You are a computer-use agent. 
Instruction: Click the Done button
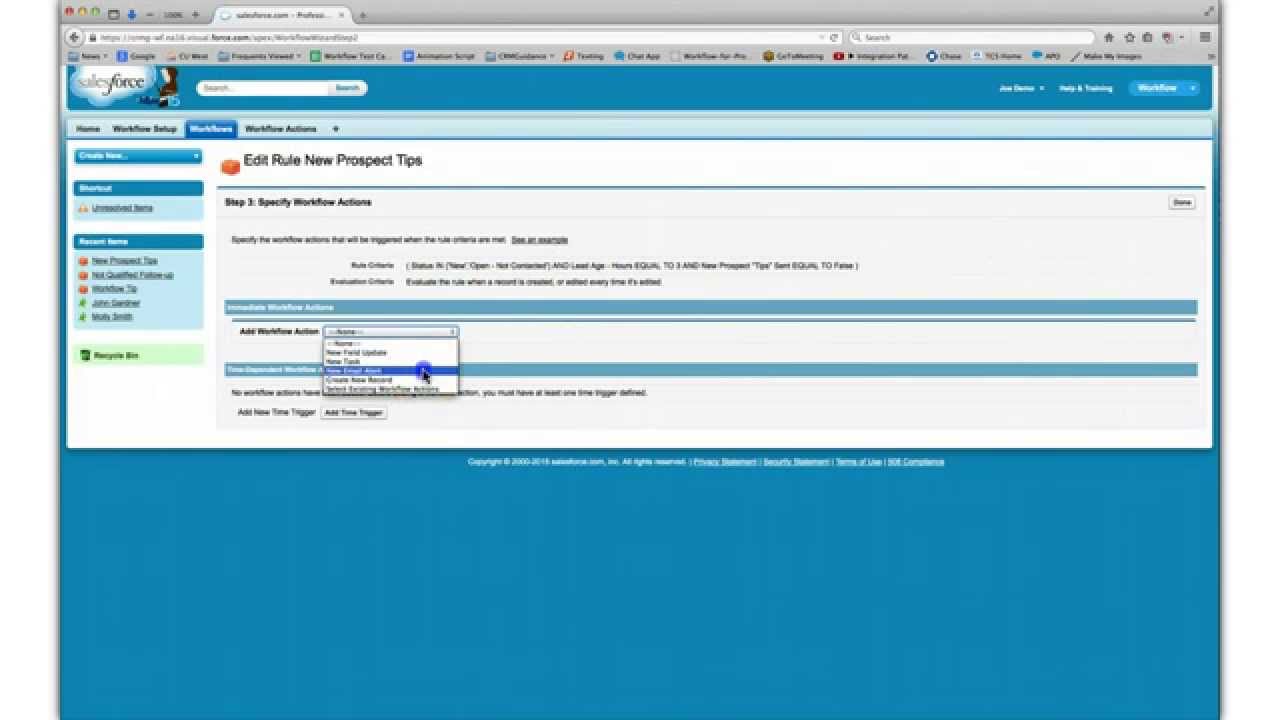pos(1182,202)
